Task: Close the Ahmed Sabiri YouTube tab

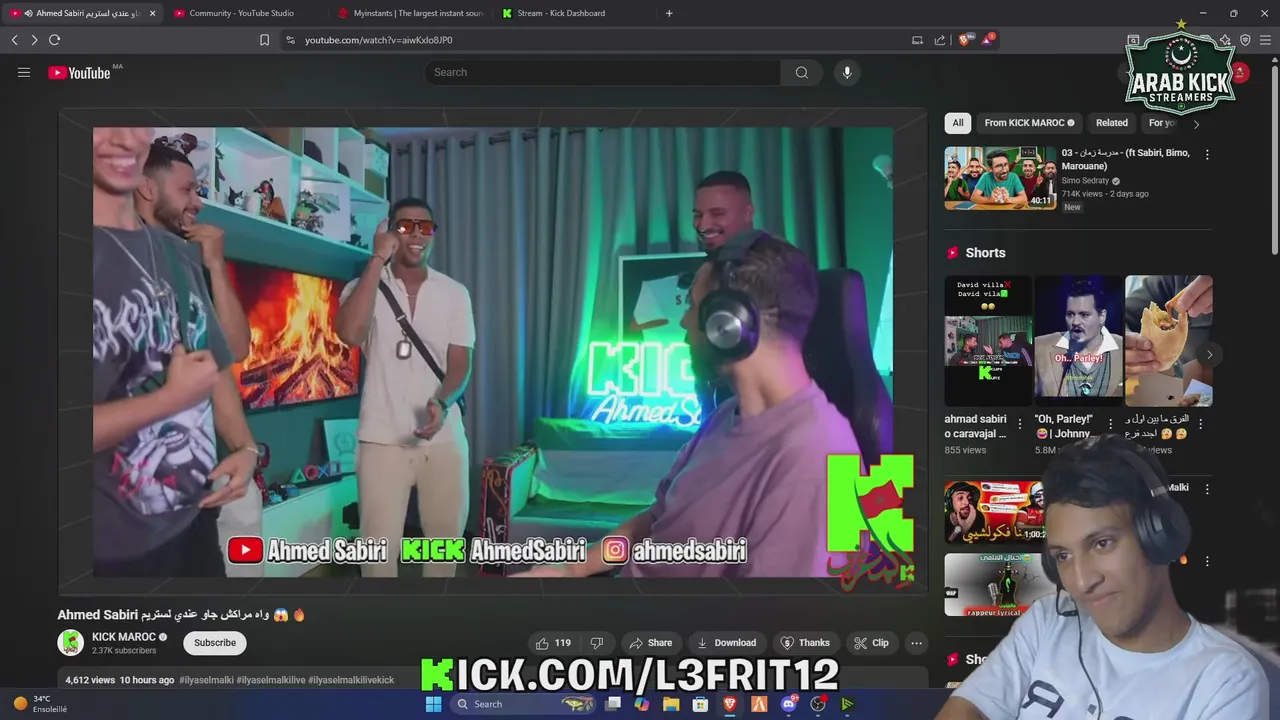Action: pos(152,13)
